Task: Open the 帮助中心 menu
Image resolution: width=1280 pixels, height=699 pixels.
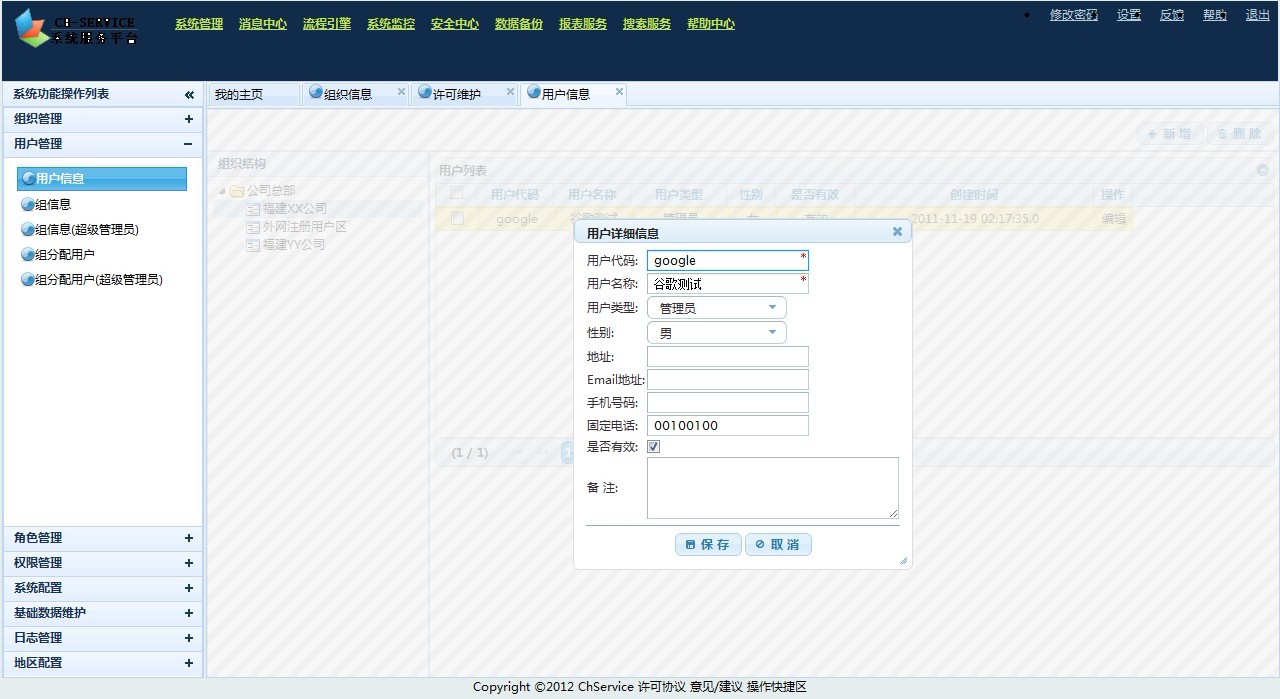Action: (x=711, y=24)
